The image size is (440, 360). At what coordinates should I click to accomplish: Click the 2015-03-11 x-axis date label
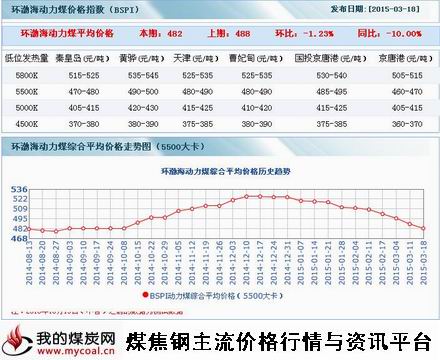tap(410, 263)
